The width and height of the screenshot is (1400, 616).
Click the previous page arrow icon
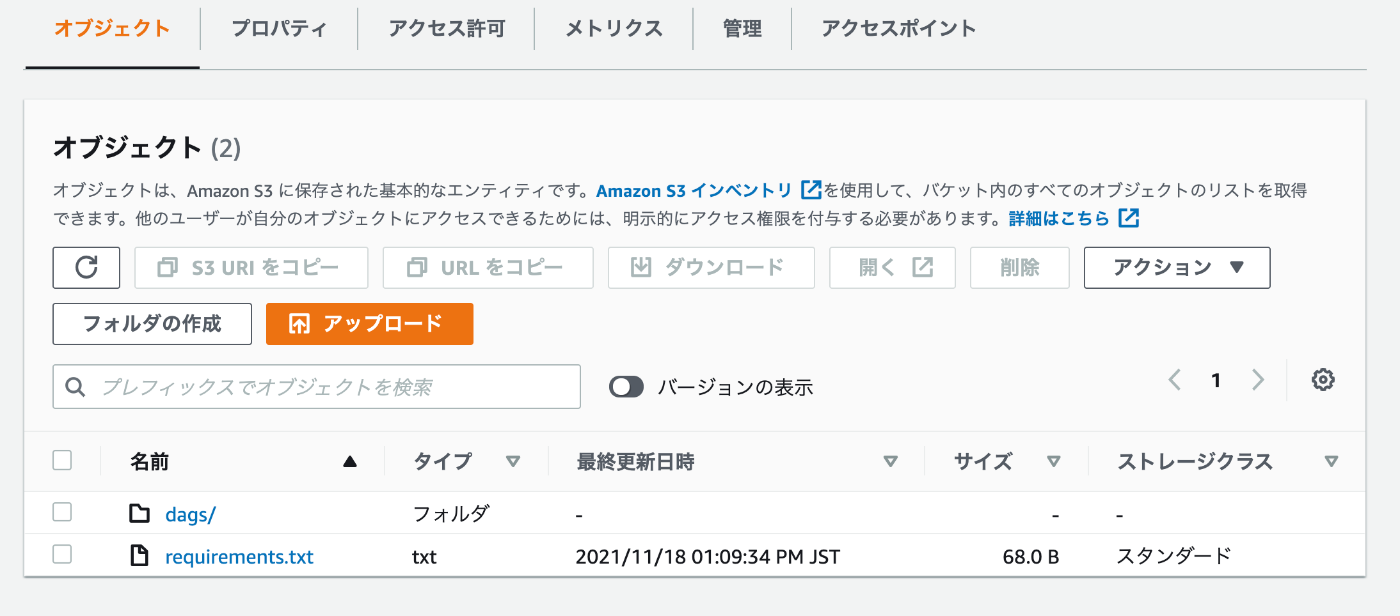(1175, 380)
